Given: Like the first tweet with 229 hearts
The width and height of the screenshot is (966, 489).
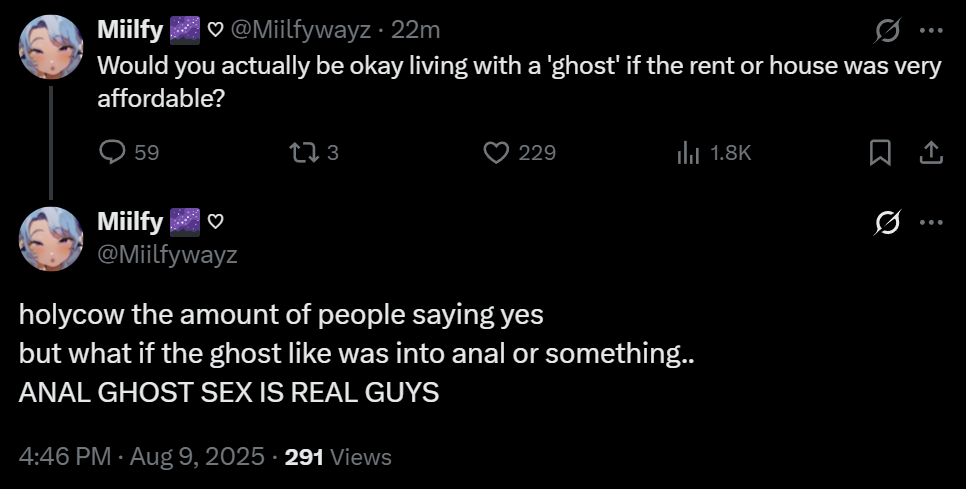Looking at the screenshot, I should 497,153.
